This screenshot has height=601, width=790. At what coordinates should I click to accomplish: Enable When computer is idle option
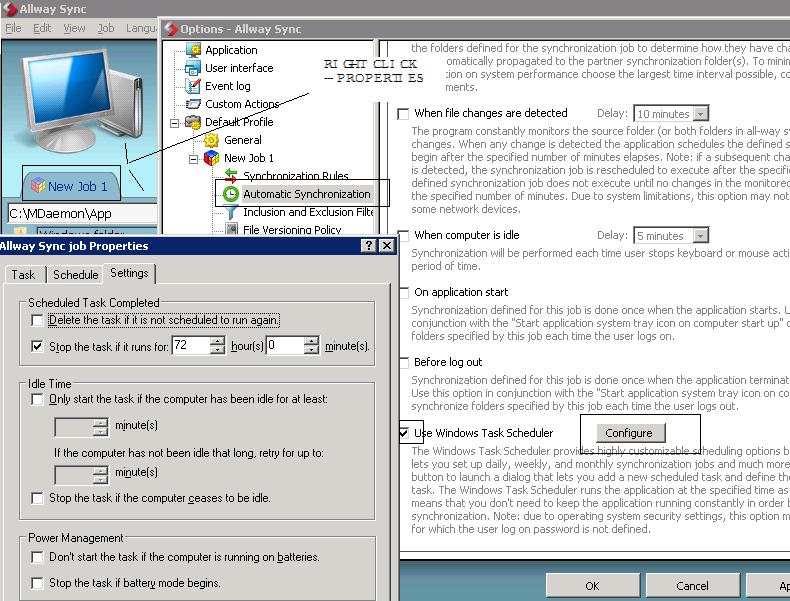pyautogui.click(x=403, y=236)
